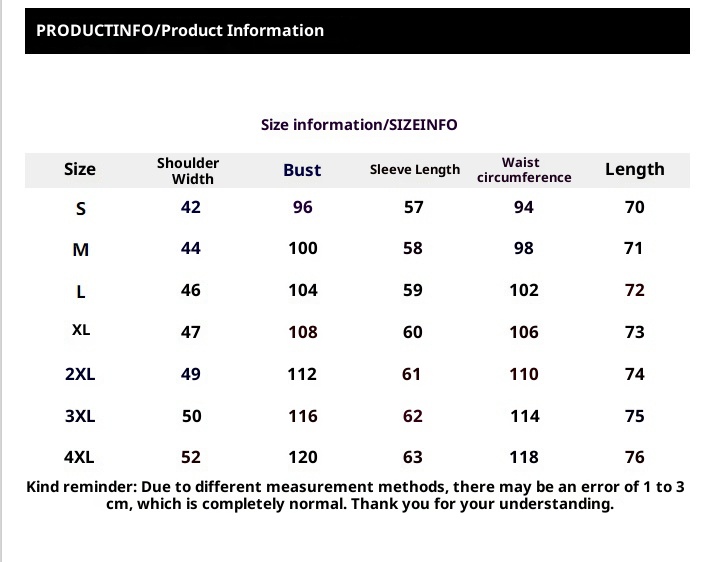708x562 pixels.
Task: Click the shoulder width value 42
Action: click(x=191, y=207)
